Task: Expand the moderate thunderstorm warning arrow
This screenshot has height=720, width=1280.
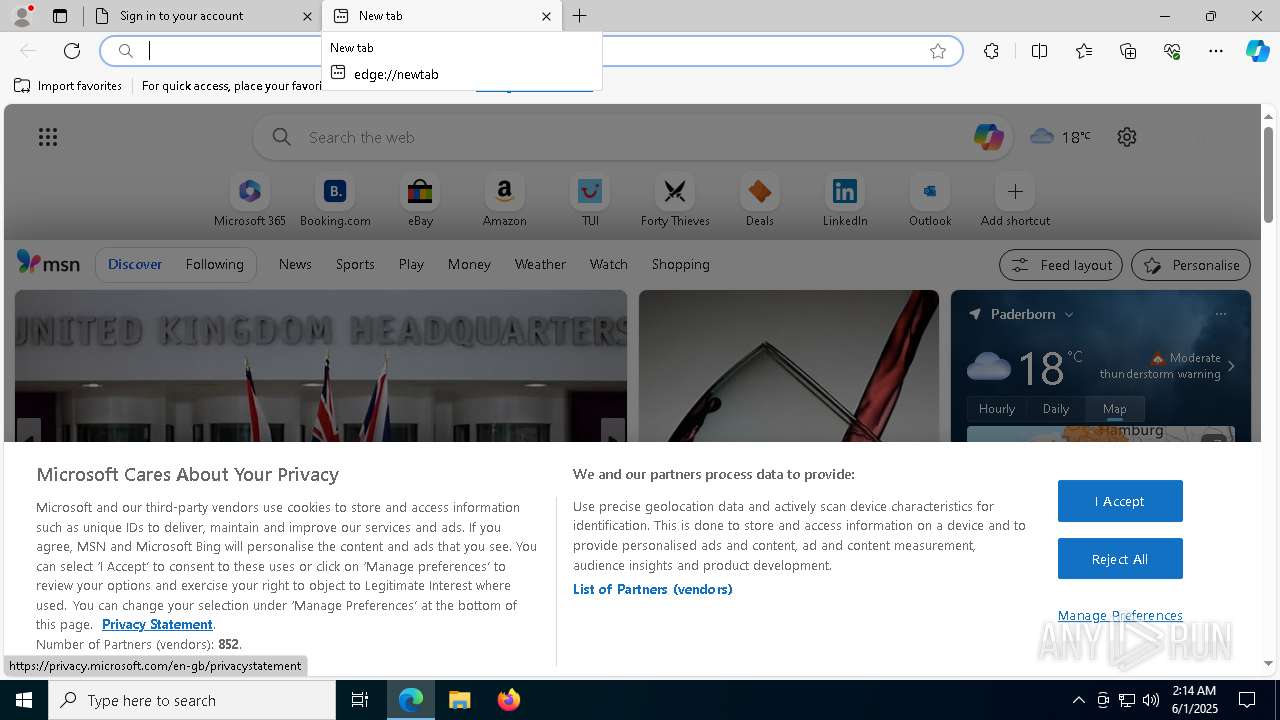Action: point(1231,366)
